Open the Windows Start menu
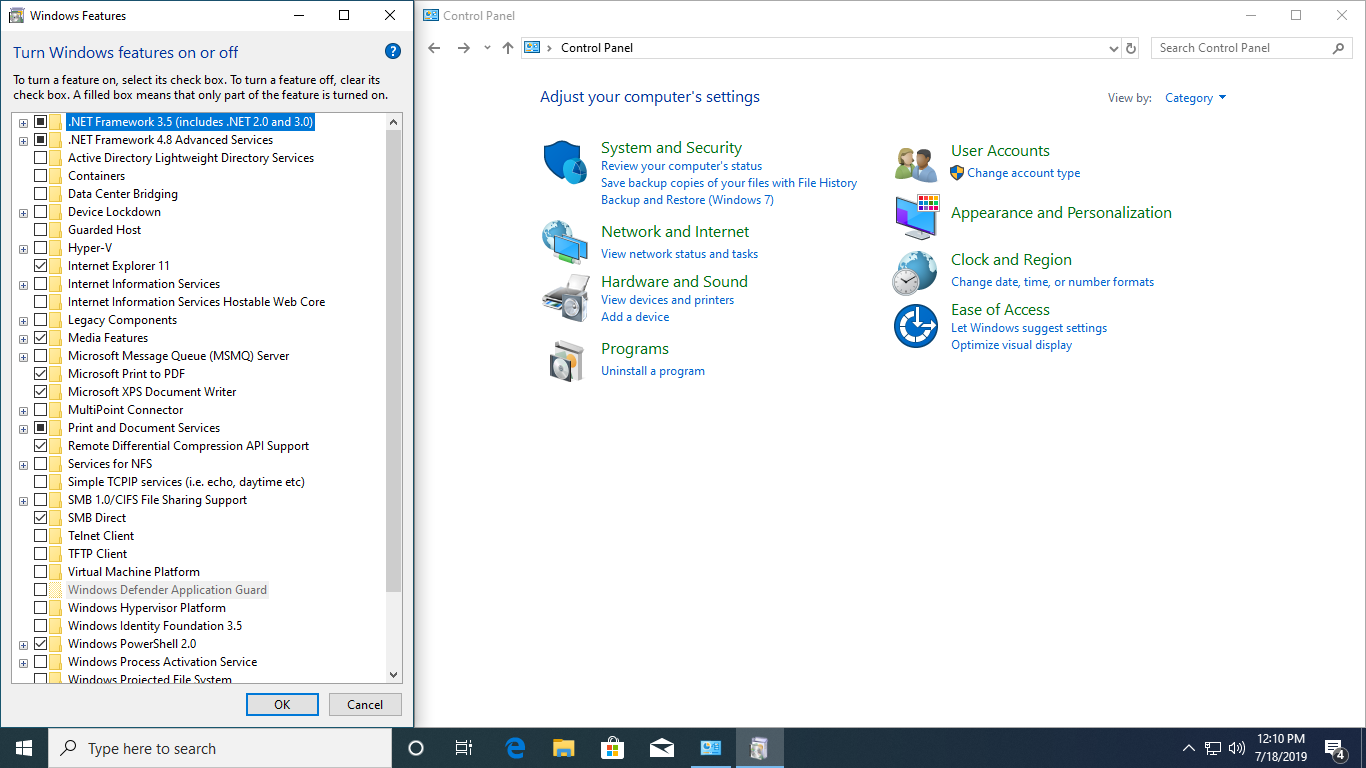This screenshot has height=768, width=1366. click(x=24, y=748)
